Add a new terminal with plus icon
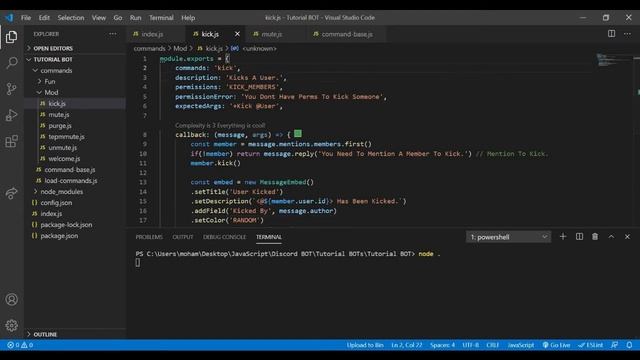This screenshot has height=360, width=640. [563, 237]
